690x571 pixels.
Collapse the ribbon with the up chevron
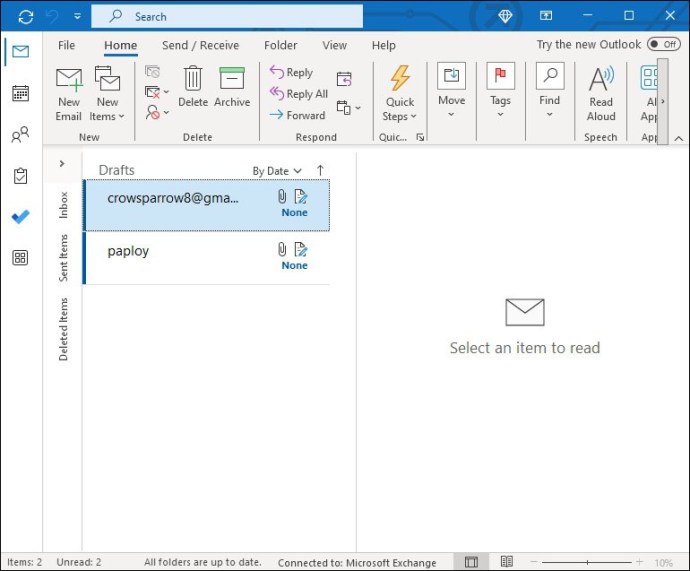click(x=679, y=139)
